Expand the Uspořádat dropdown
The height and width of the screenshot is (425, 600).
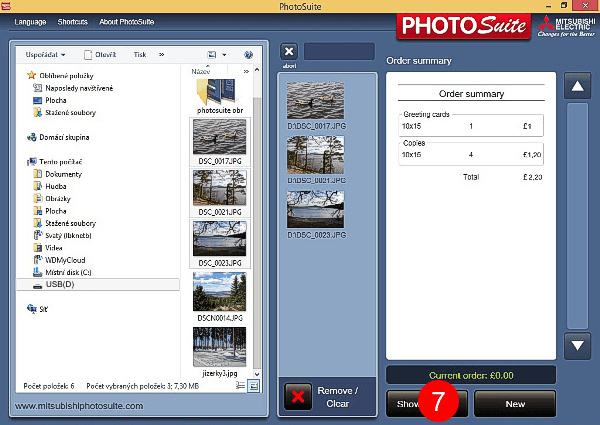click(x=45, y=55)
